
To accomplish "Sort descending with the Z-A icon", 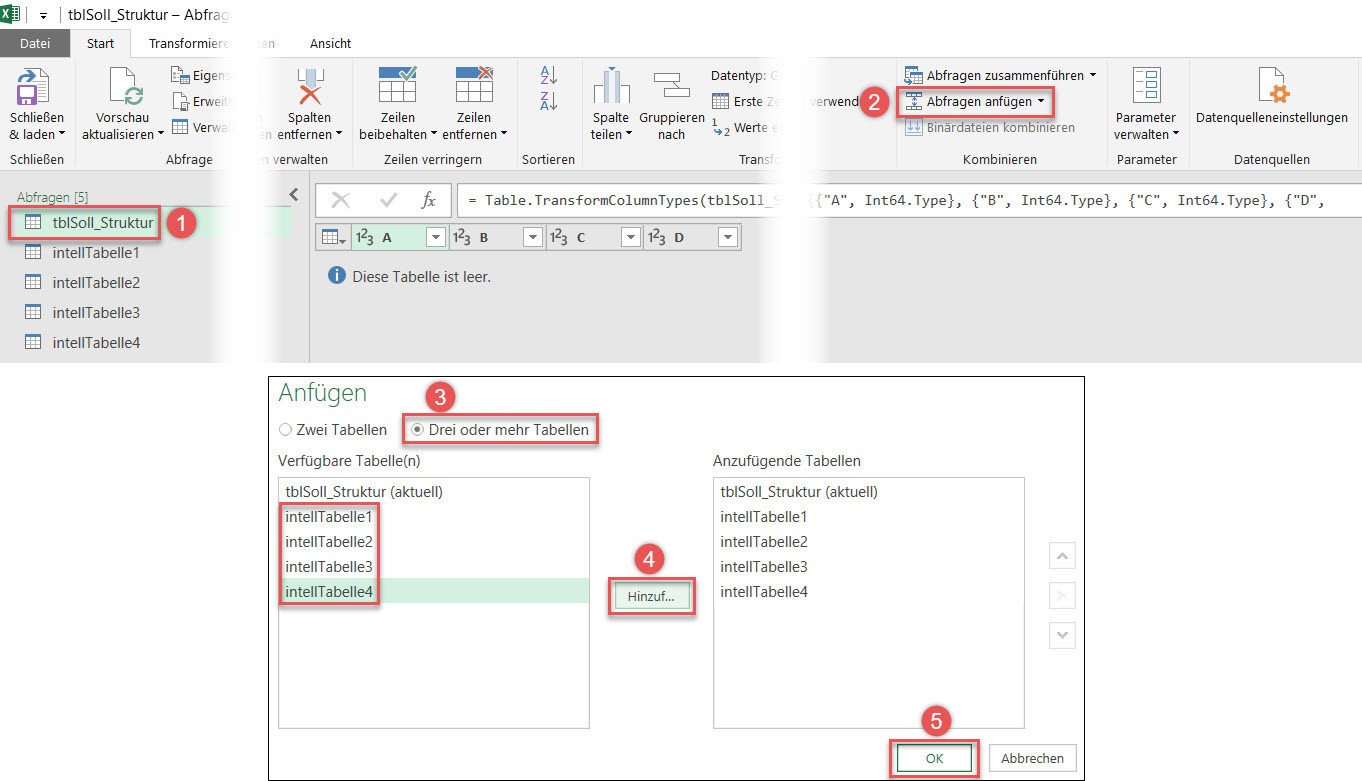I will click(x=548, y=100).
